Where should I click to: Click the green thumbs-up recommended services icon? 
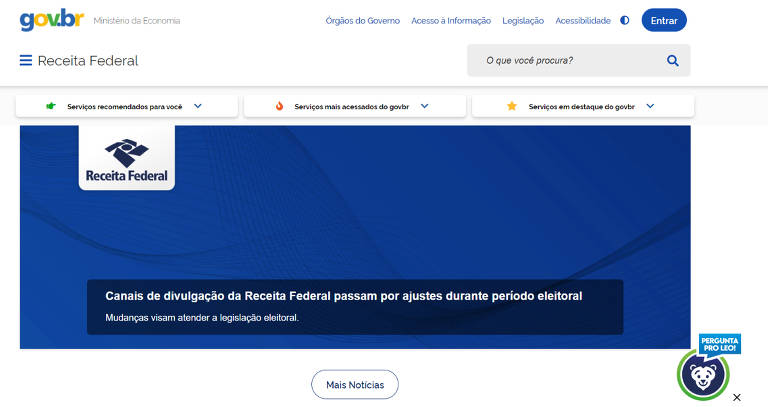(x=50, y=106)
